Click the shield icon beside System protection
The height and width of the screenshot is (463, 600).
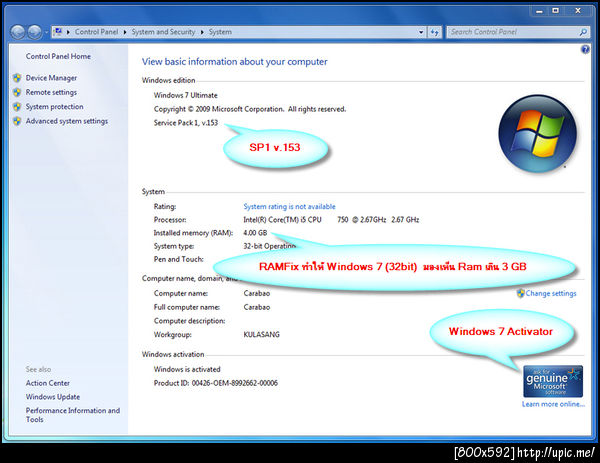point(17,106)
